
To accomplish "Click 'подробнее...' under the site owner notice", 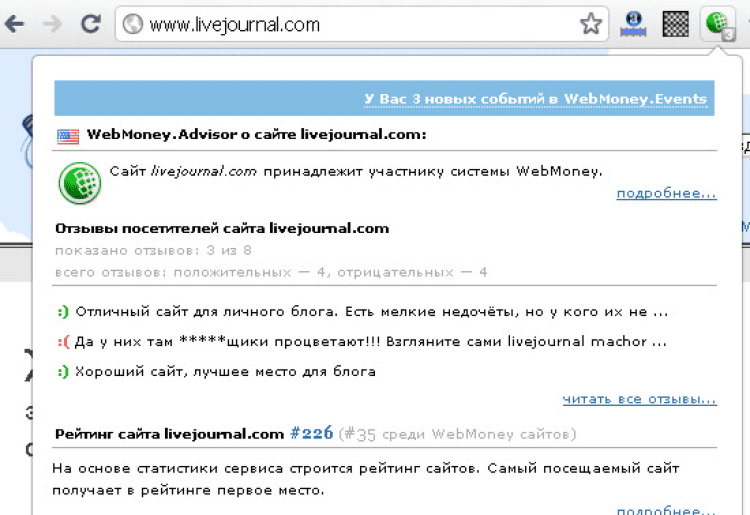I will 666,193.
